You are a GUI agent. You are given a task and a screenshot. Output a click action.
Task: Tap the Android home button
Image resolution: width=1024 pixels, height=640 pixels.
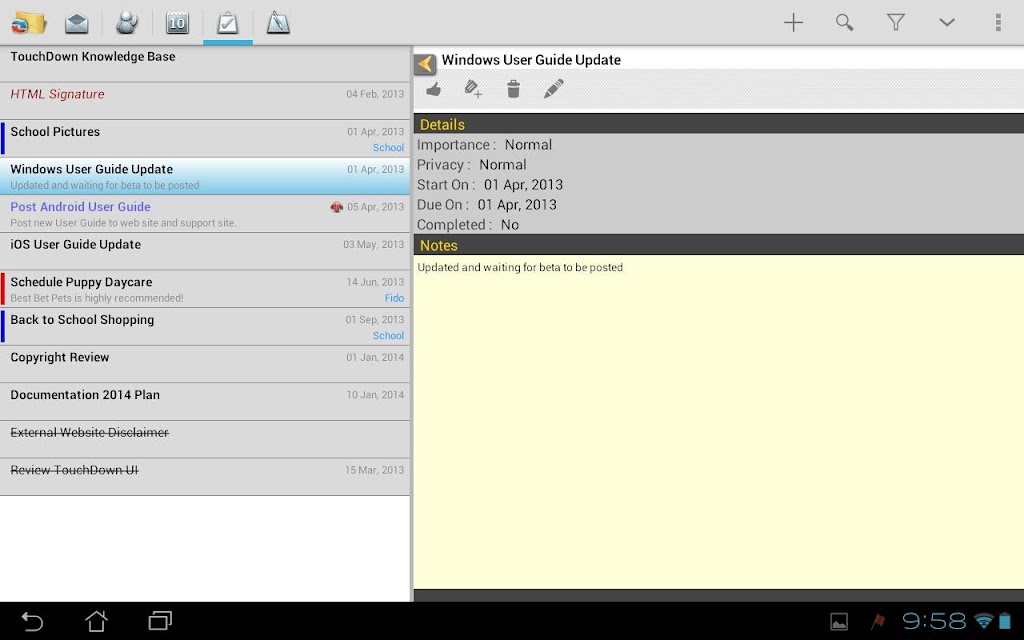[x=96, y=620]
